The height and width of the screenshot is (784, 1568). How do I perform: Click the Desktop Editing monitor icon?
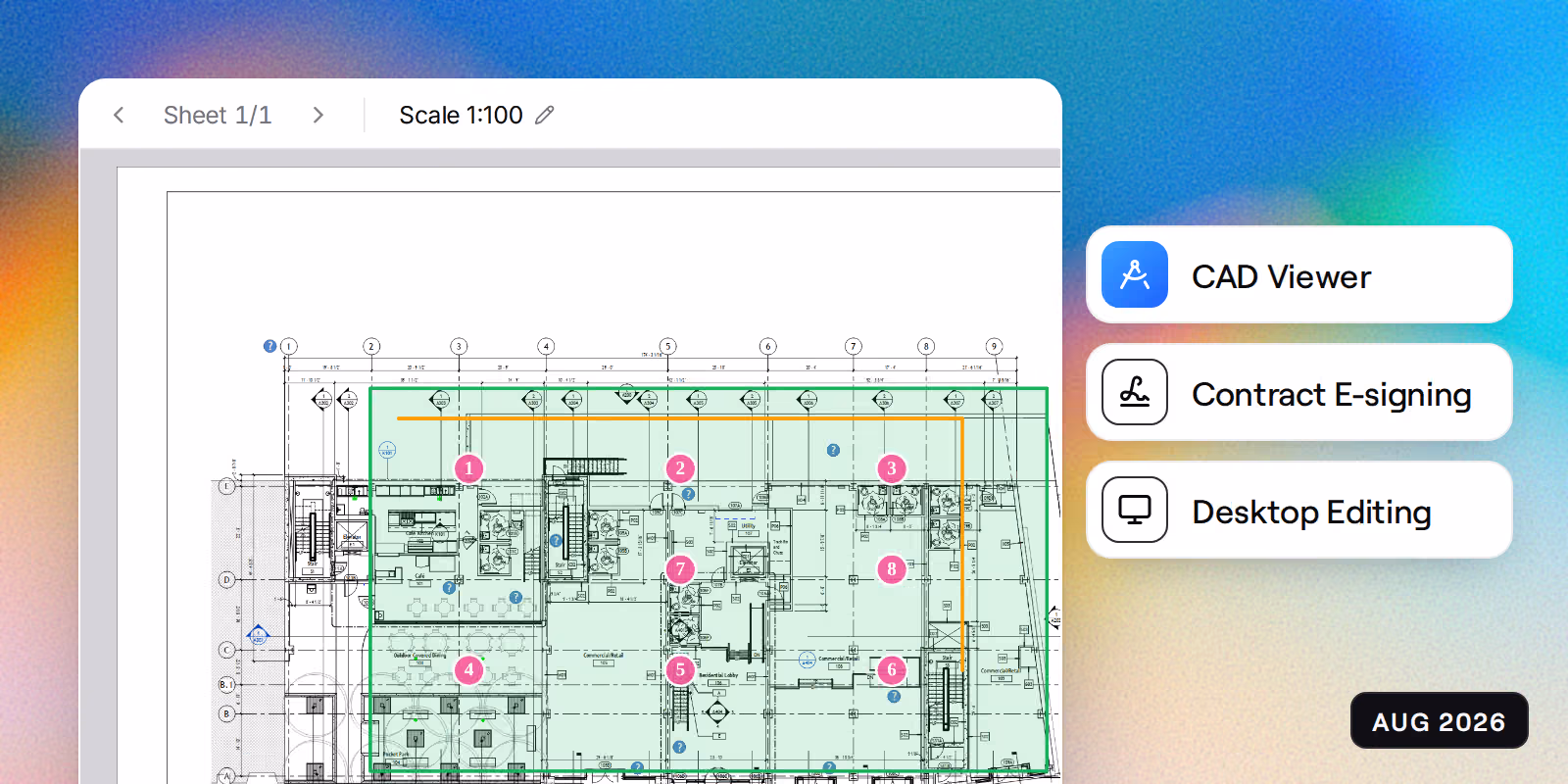[x=1135, y=510]
